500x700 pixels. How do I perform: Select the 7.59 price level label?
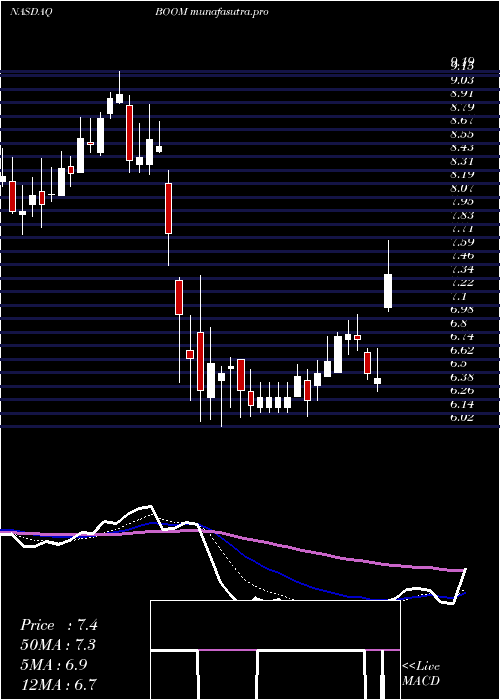click(462, 242)
